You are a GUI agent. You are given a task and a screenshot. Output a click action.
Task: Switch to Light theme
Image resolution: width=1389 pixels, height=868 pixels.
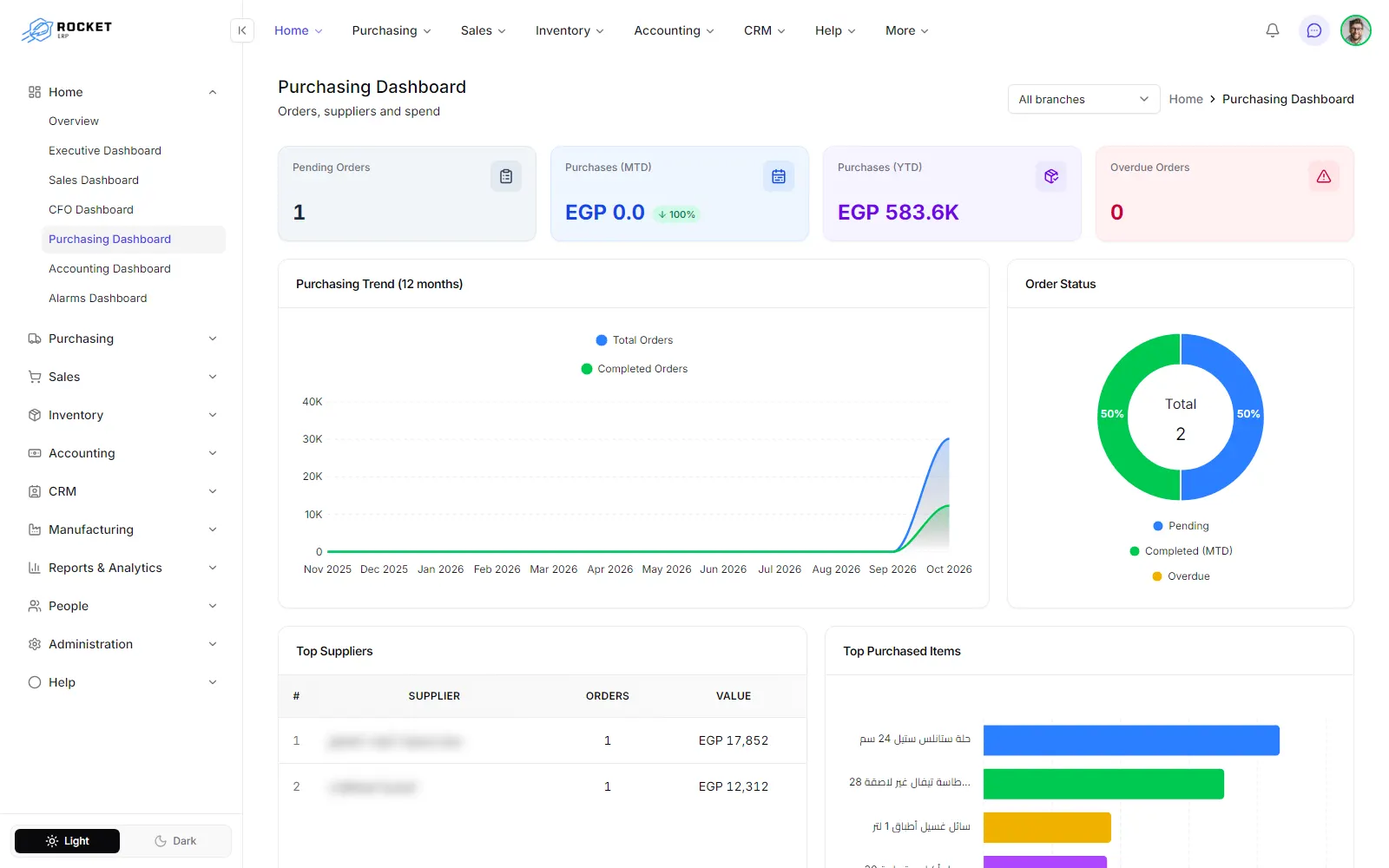[67, 841]
